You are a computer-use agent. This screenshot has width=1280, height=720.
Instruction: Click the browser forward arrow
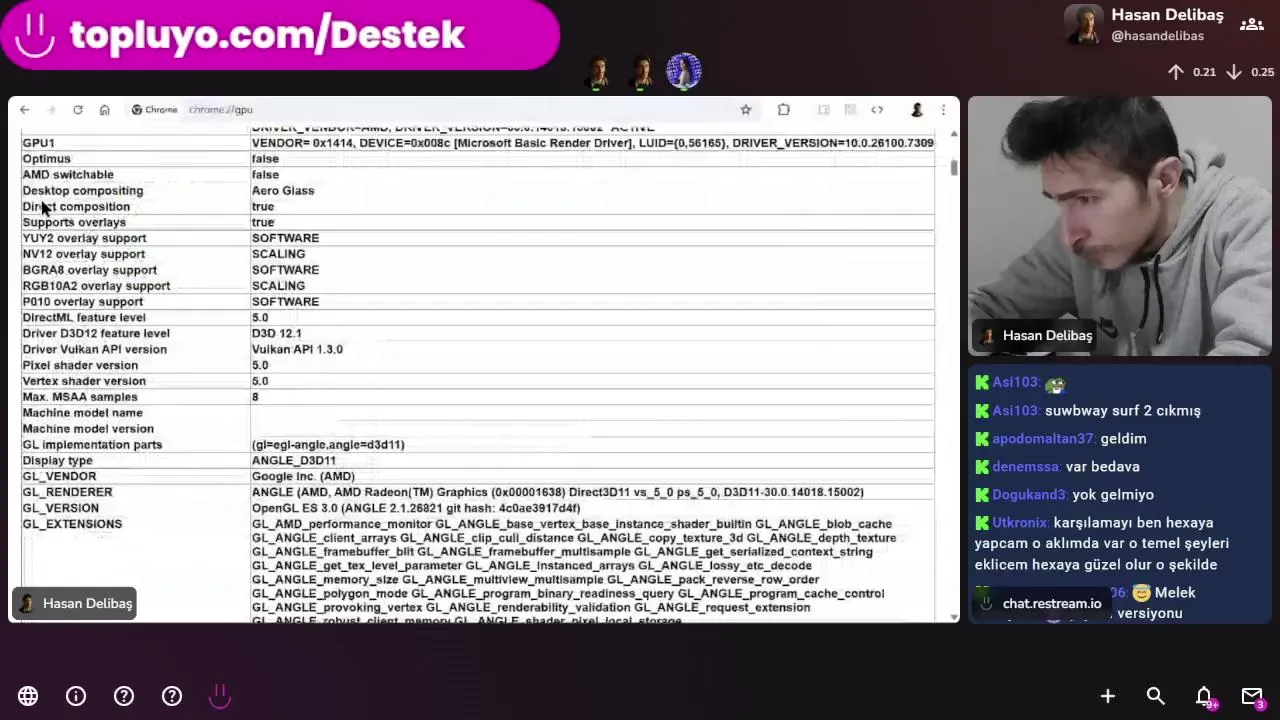point(51,110)
